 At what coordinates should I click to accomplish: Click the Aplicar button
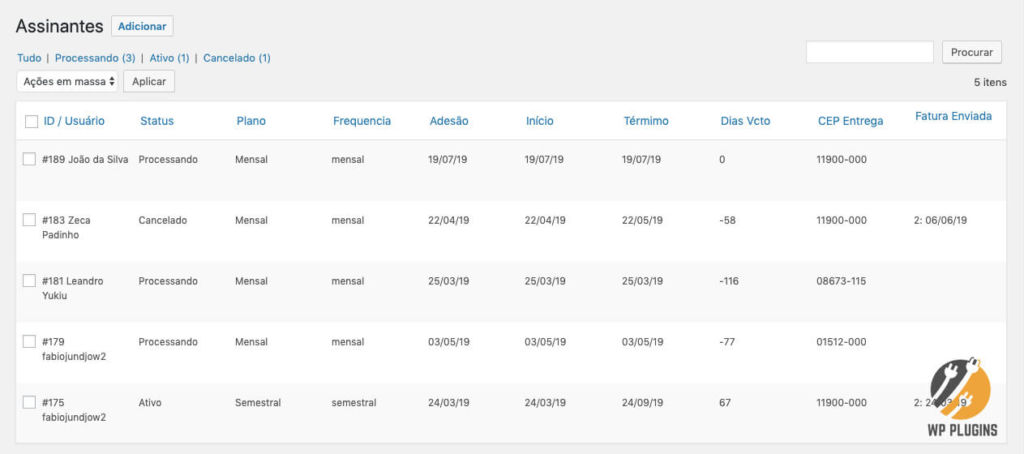tap(149, 82)
